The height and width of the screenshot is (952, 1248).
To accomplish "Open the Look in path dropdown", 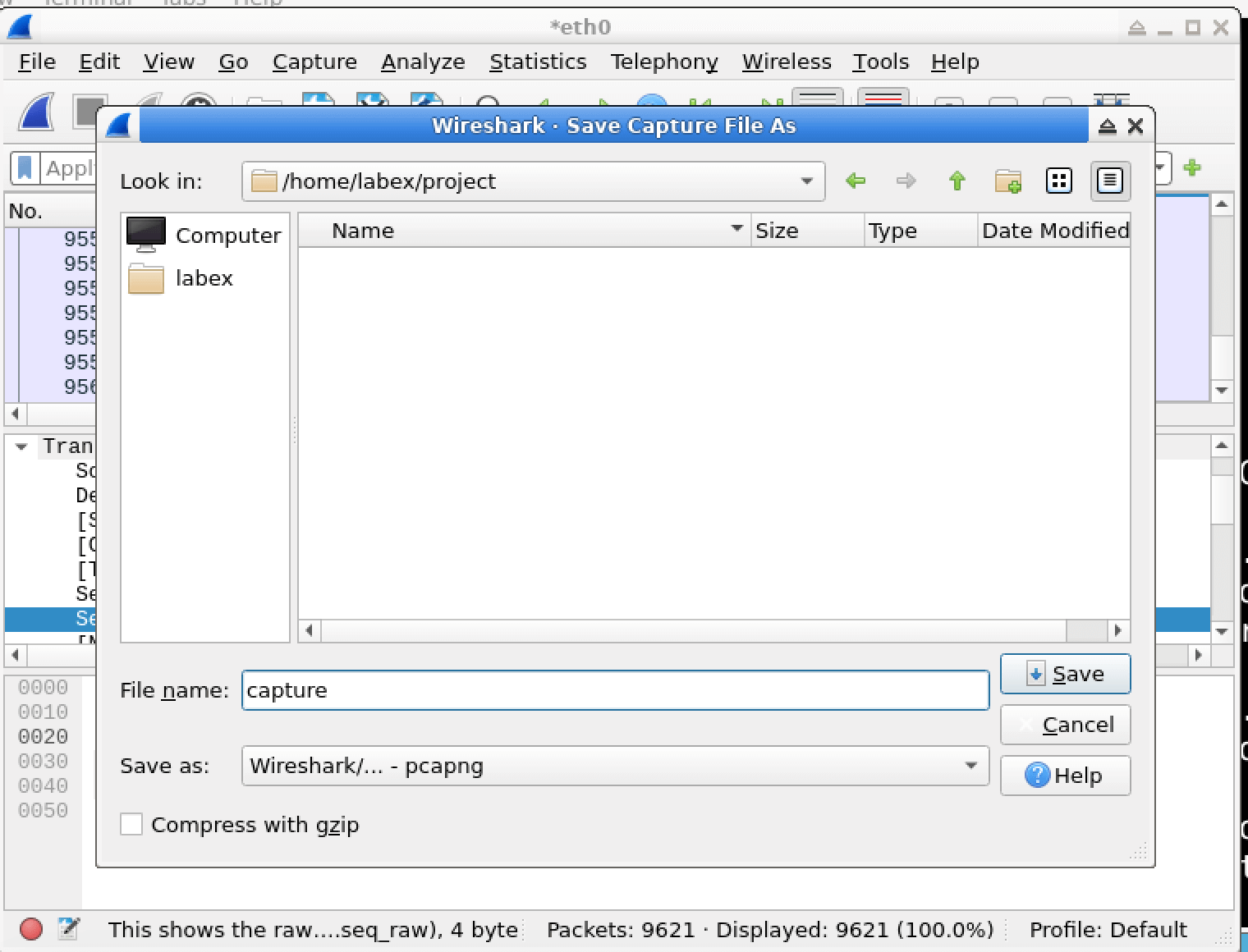I will click(x=807, y=181).
